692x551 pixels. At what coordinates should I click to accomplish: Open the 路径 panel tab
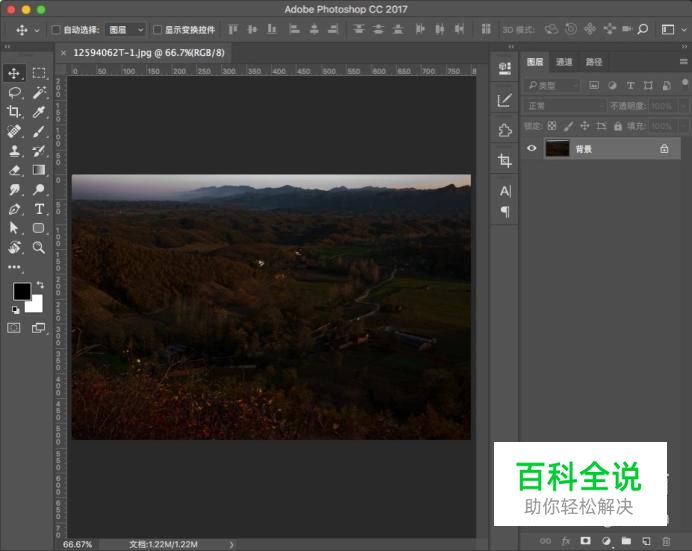point(594,62)
